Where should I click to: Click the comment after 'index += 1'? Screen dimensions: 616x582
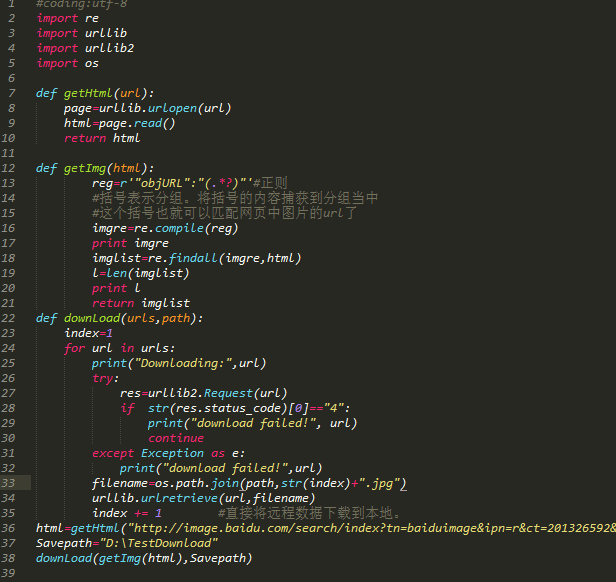(309, 513)
